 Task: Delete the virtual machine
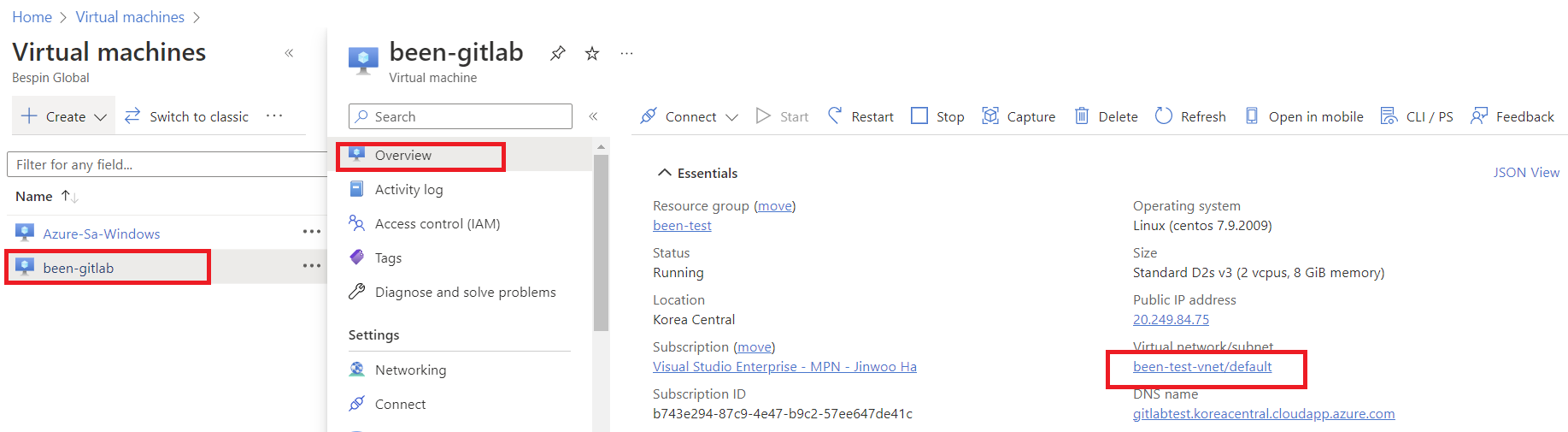(1106, 116)
